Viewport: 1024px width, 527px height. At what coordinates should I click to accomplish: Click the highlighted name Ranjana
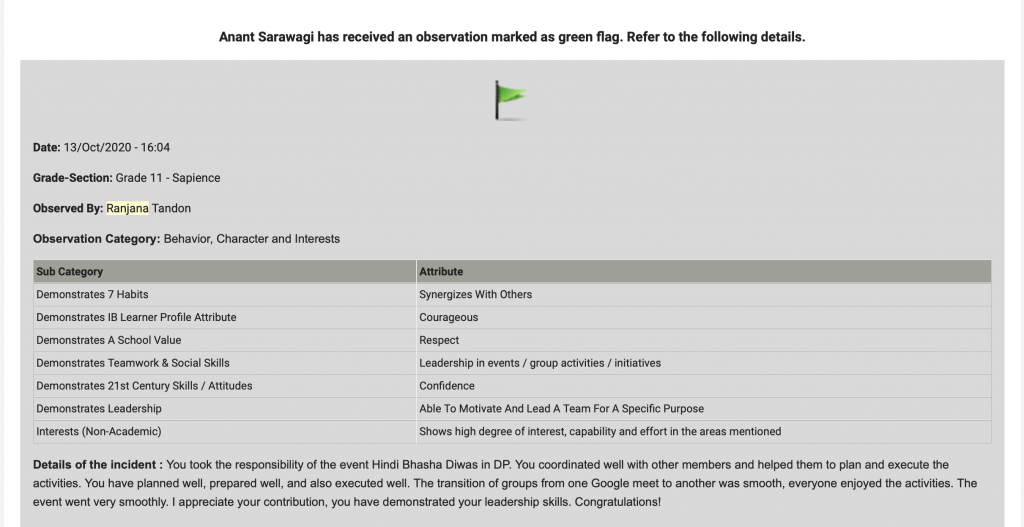coord(127,208)
